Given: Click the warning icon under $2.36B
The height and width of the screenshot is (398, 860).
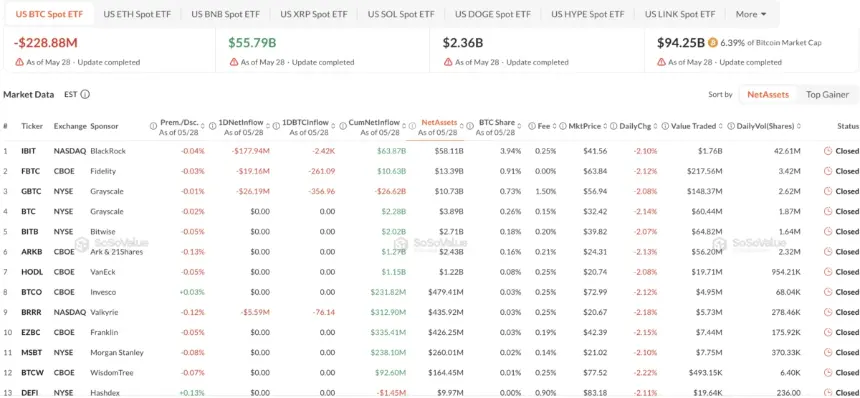Looking at the screenshot, I should click(x=448, y=62).
